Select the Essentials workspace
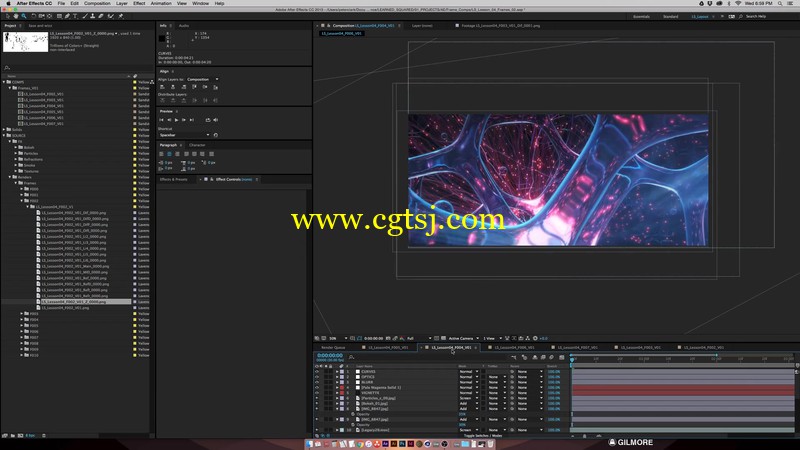This screenshot has height=450, width=800. 641,16
